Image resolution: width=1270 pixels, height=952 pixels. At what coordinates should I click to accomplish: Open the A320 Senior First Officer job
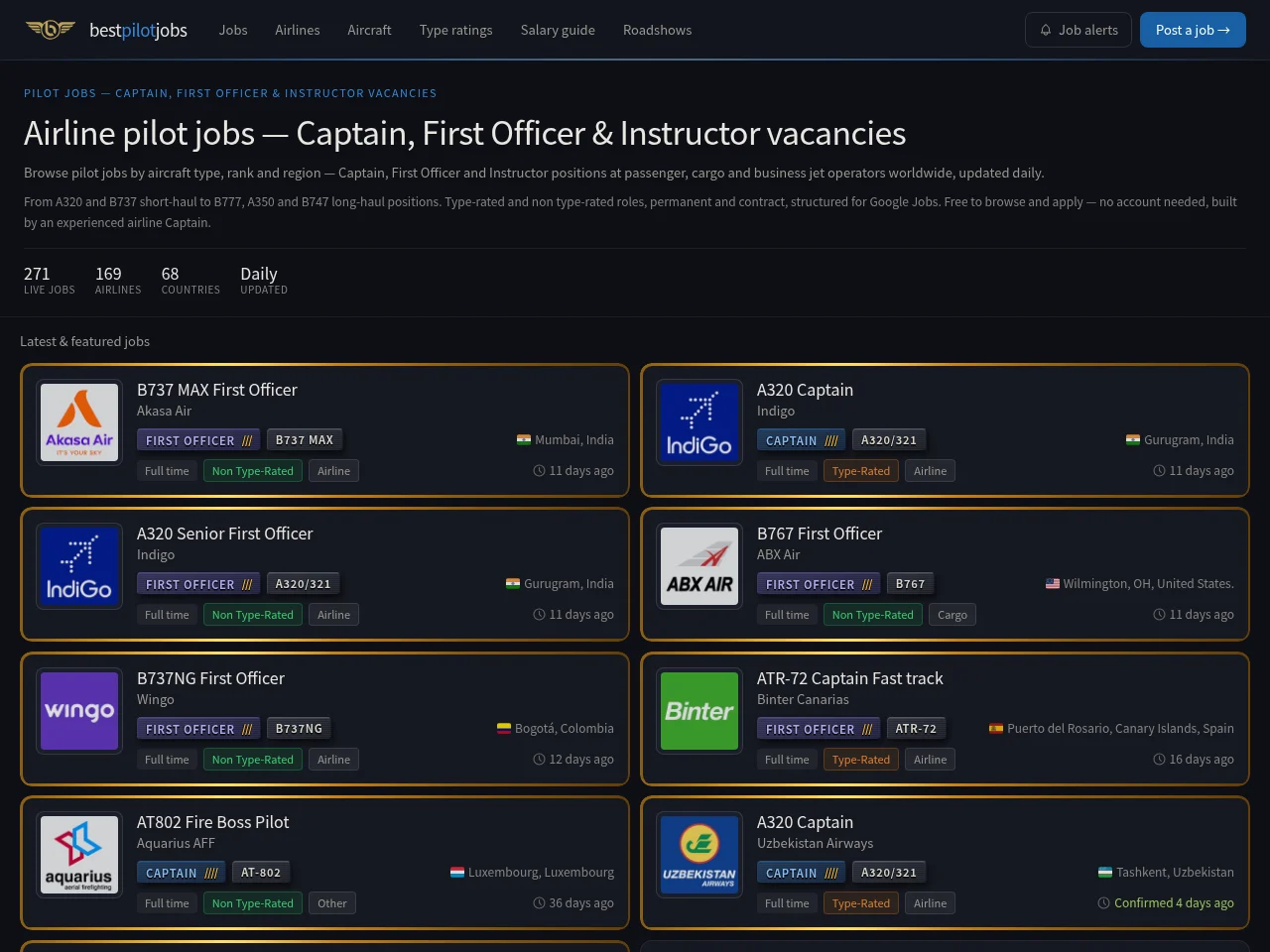point(225,534)
